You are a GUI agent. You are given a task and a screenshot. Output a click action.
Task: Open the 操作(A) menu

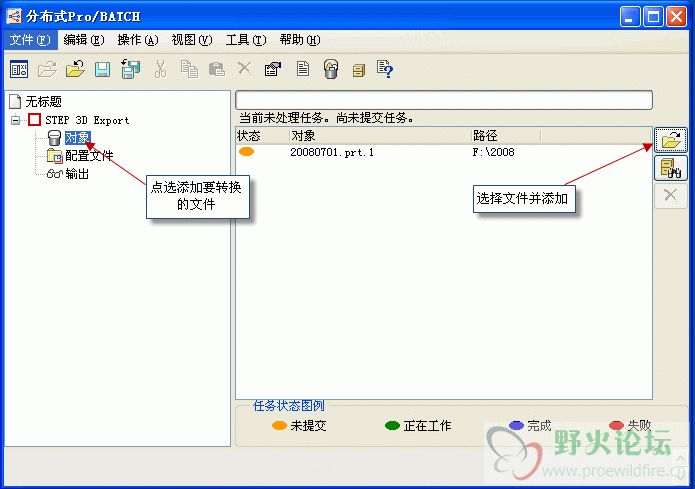point(138,40)
